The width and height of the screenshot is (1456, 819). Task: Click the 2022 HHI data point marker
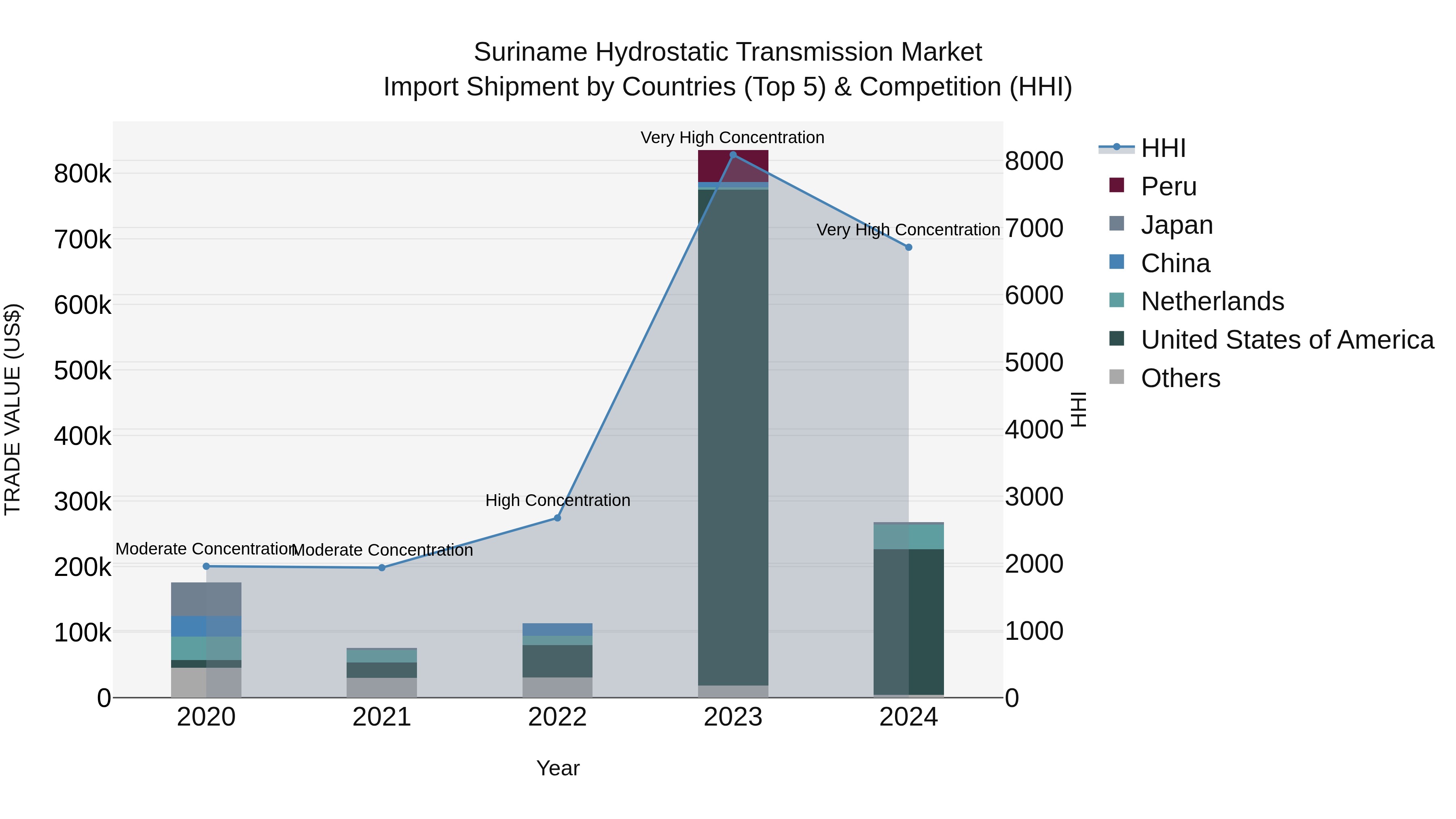point(557,518)
